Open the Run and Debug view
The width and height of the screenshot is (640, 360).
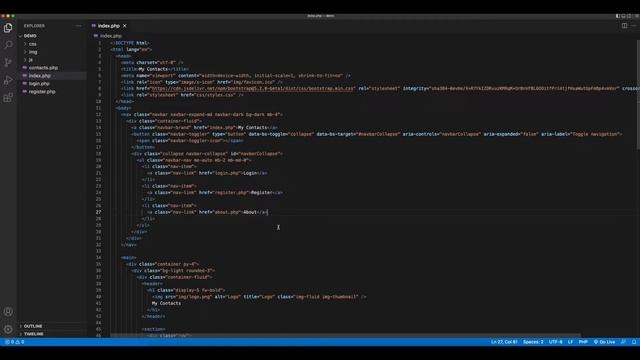tap(8, 80)
